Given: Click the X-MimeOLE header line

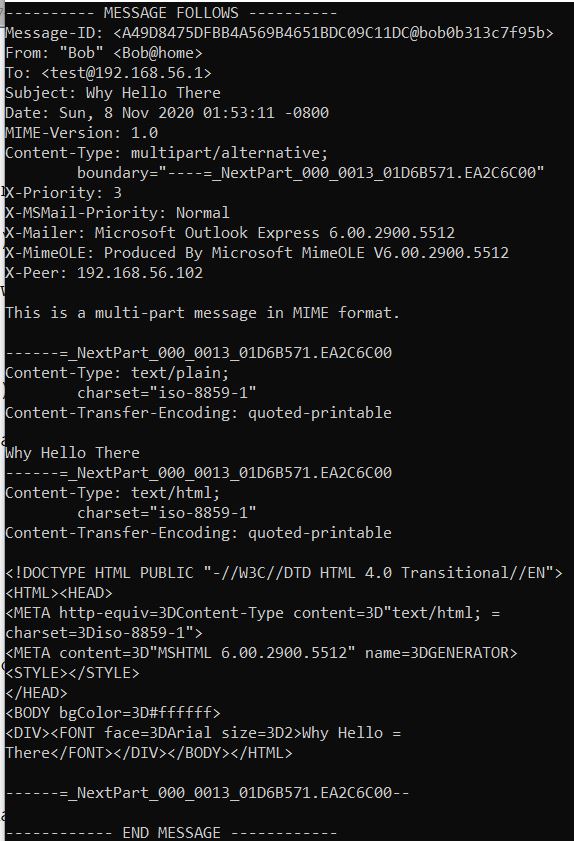Looking at the screenshot, I should (x=257, y=253).
